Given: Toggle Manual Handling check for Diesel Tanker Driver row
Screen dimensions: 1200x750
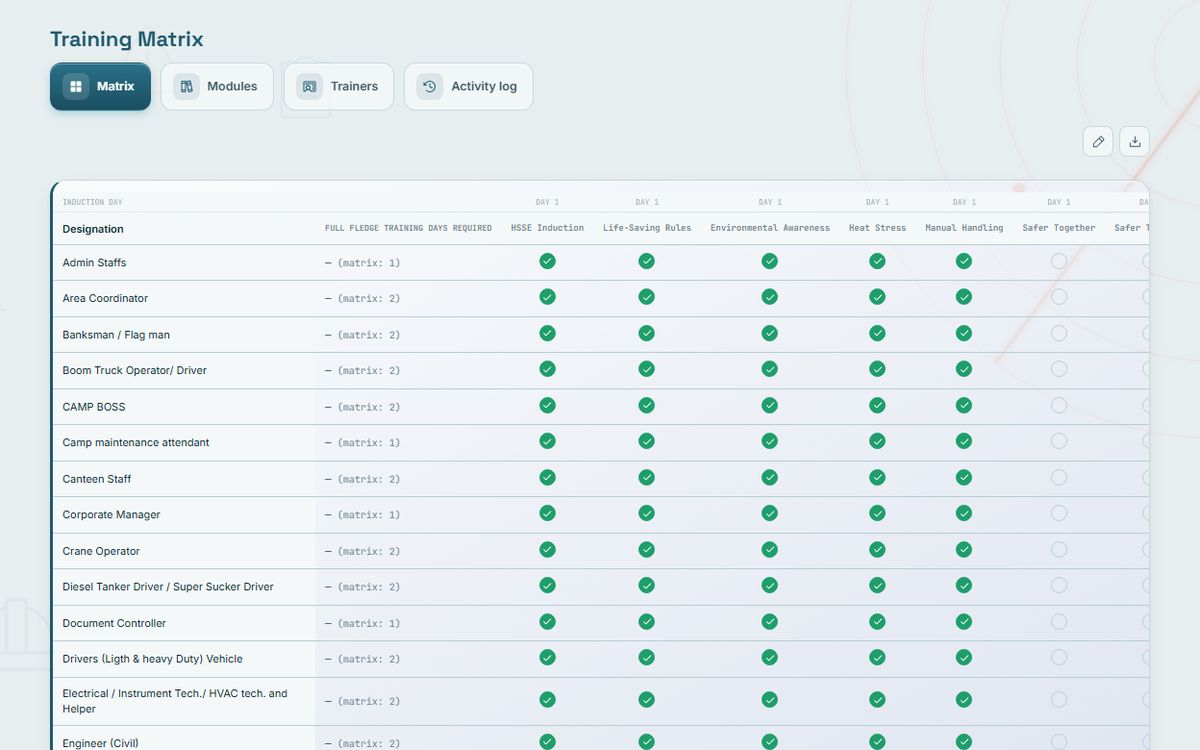Looking at the screenshot, I should pos(964,585).
